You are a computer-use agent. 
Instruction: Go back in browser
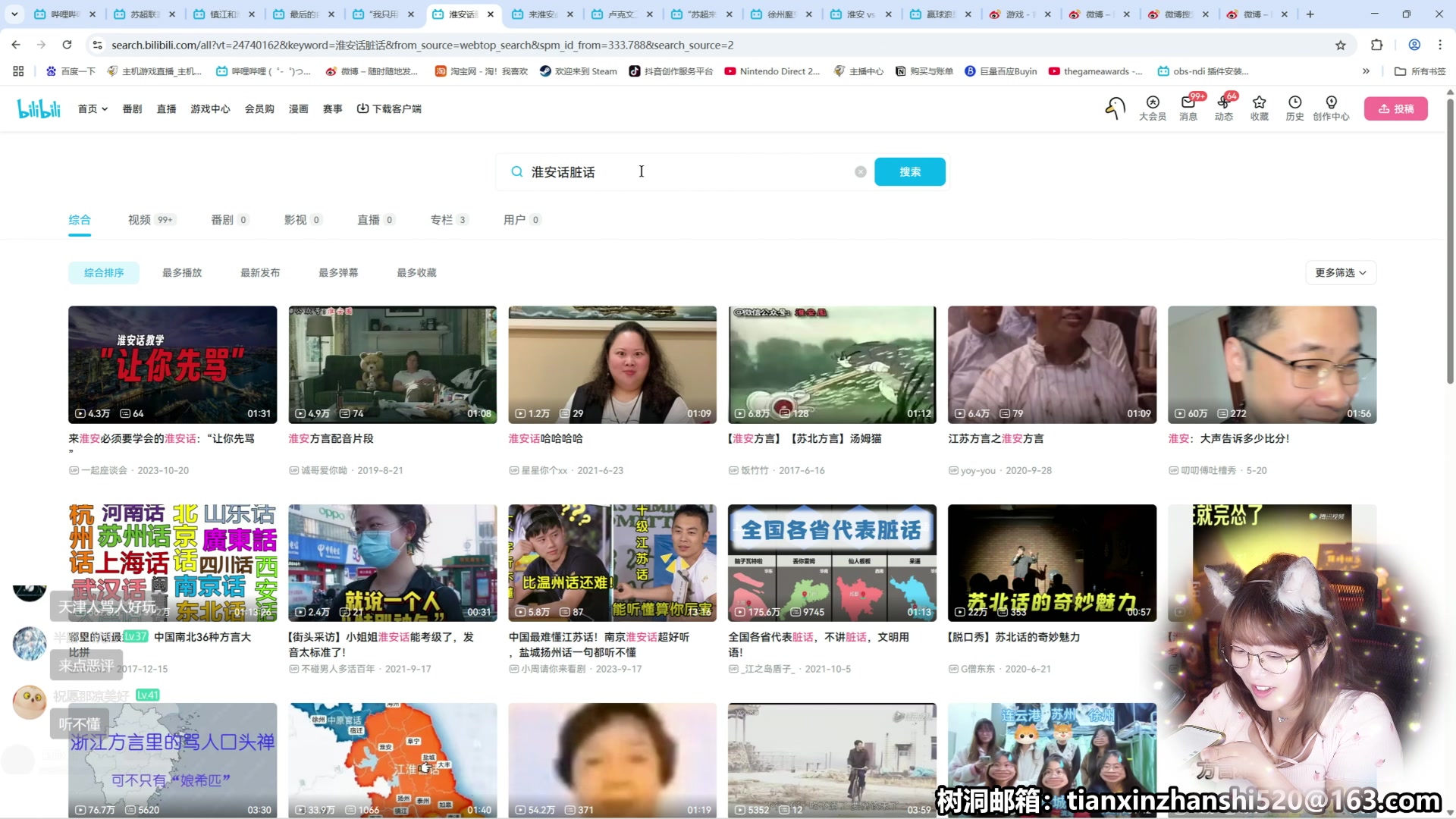pos(16,45)
